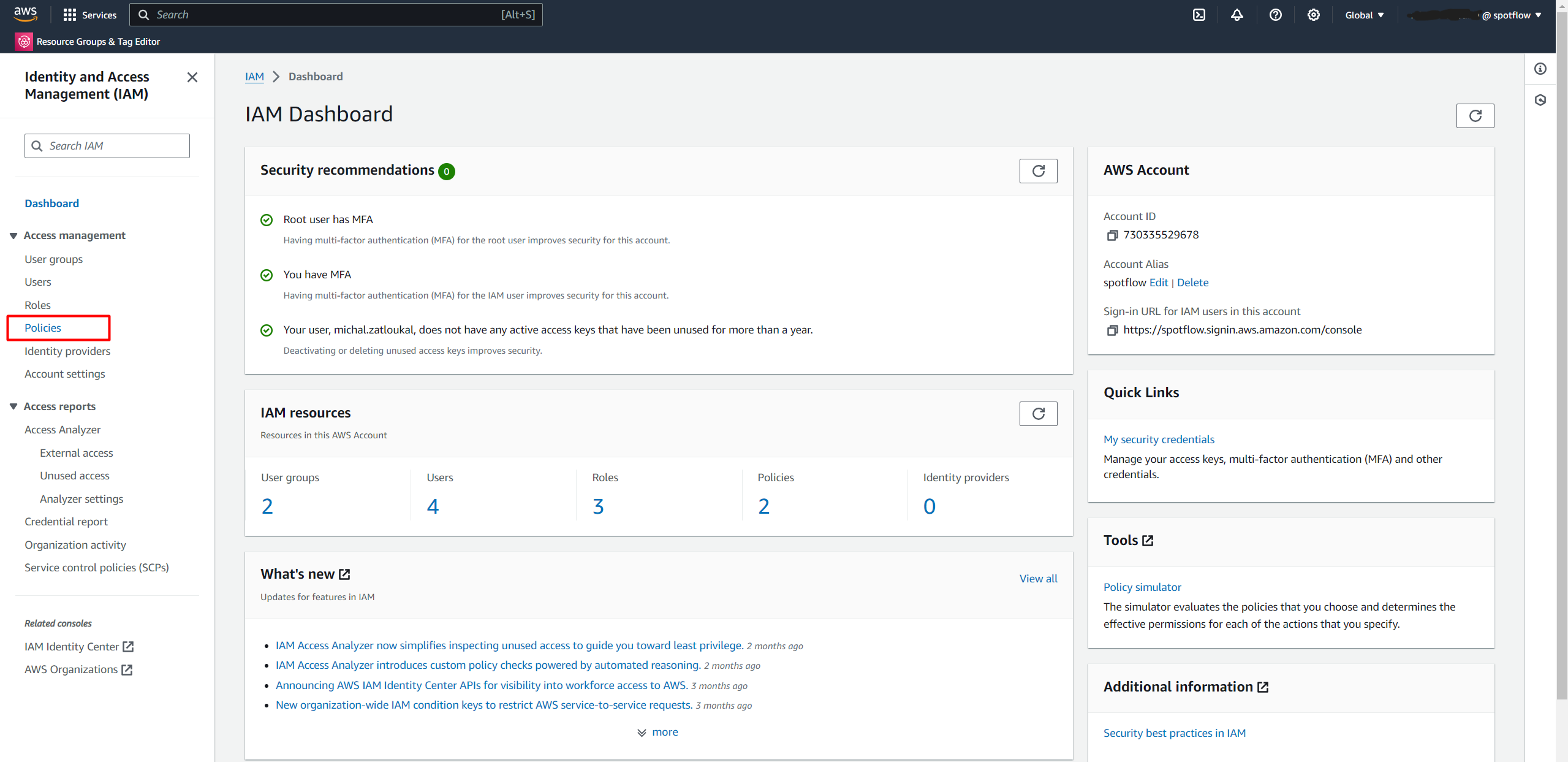Open Access Analyzer unused access news link
This screenshot has width=1568, height=762.
[509, 646]
